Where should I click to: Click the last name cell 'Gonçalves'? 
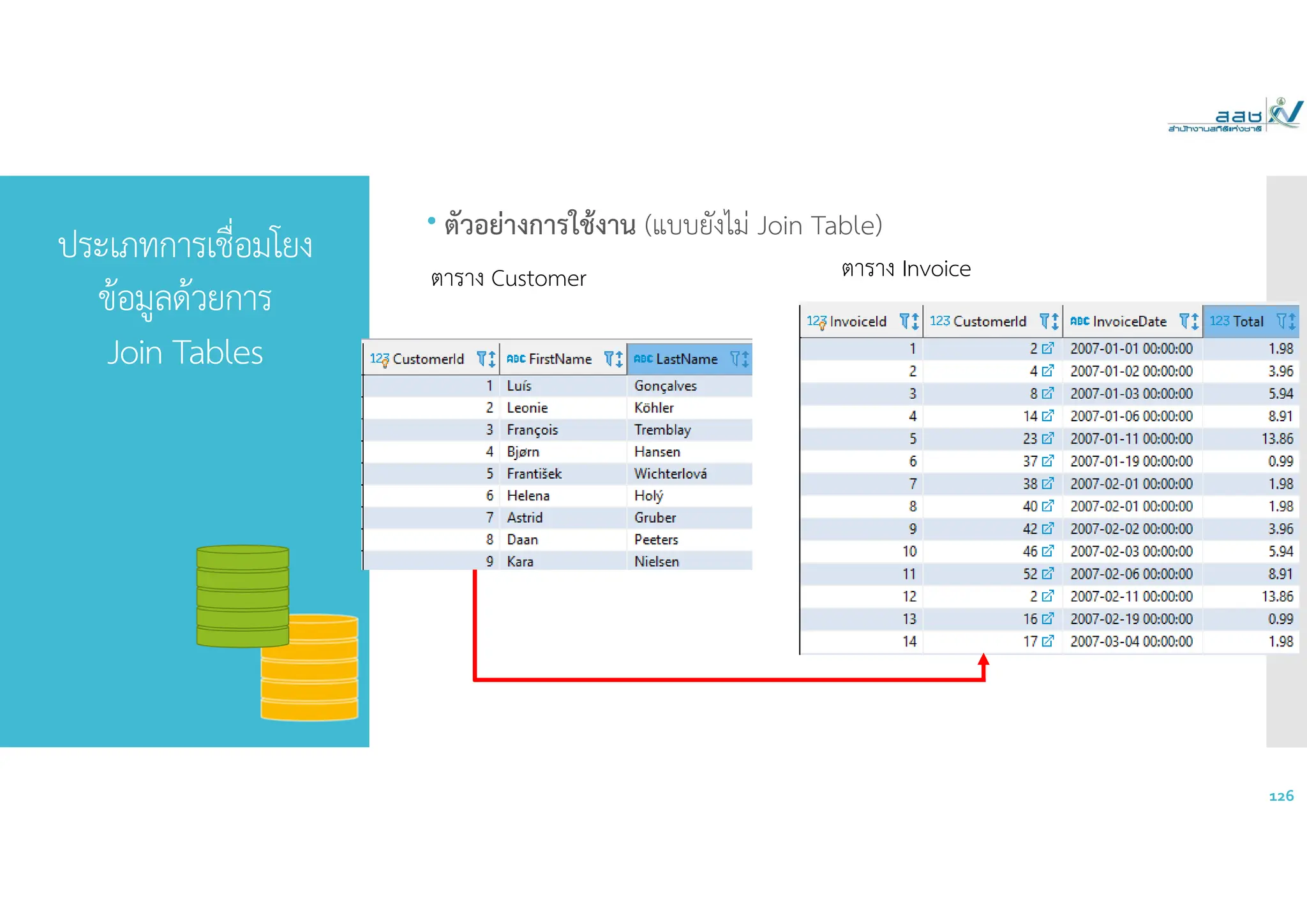(690, 385)
